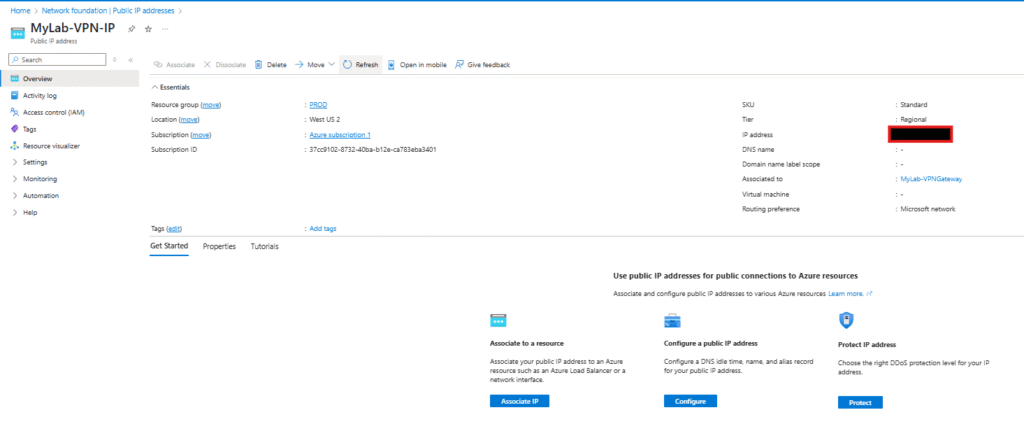The height and width of the screenshot is (438, 1024).
Task: Focus the sidebar Search box
Action: point(57,59)
